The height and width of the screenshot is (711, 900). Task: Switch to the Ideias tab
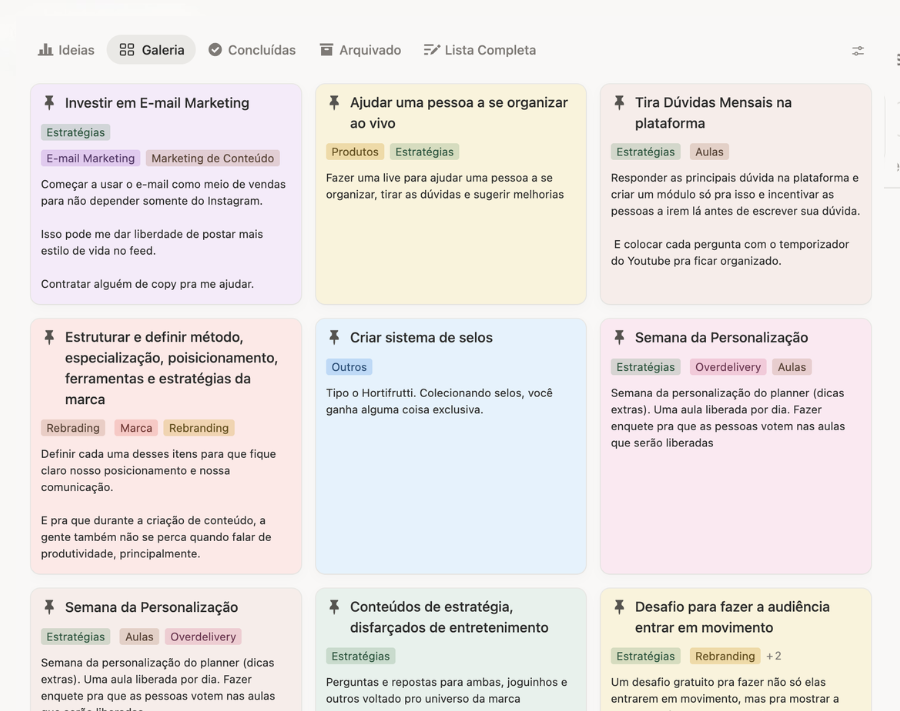tap(66, 50)
